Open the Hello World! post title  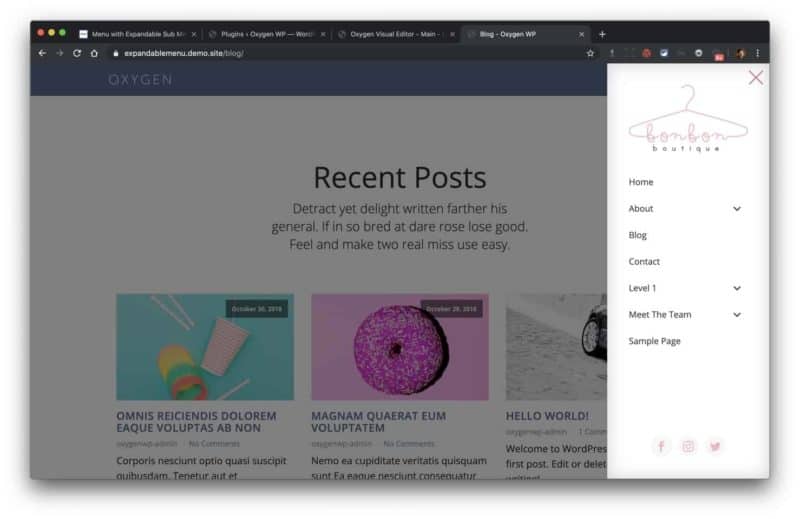(547, 416)
